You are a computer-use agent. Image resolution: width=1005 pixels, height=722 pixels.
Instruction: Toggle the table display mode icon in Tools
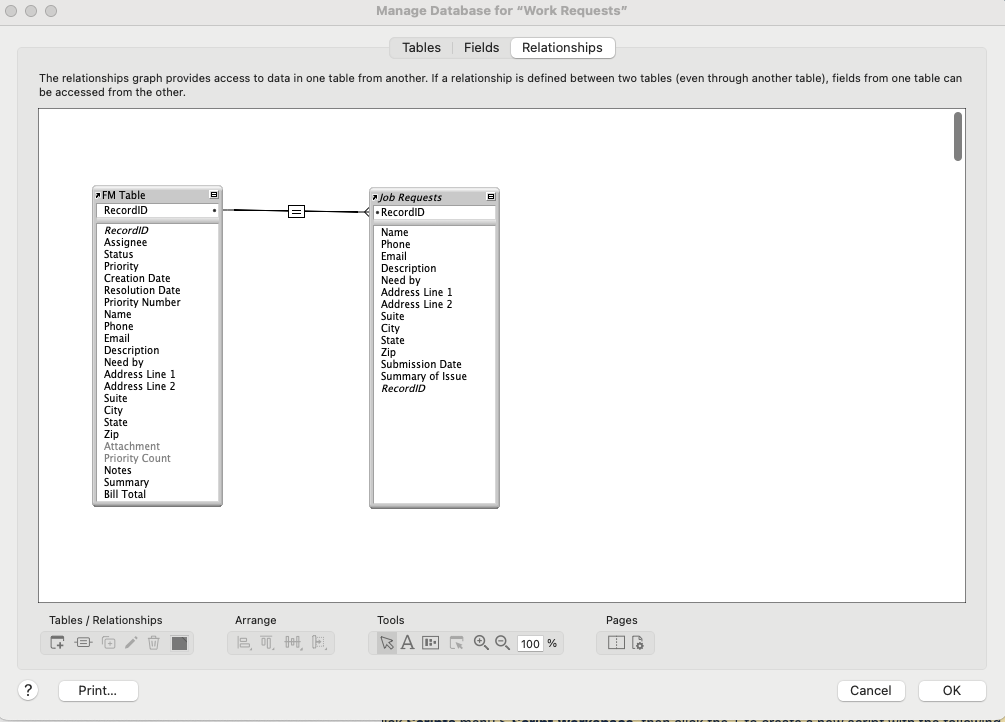pyautogui.click(x=430, y=643)
